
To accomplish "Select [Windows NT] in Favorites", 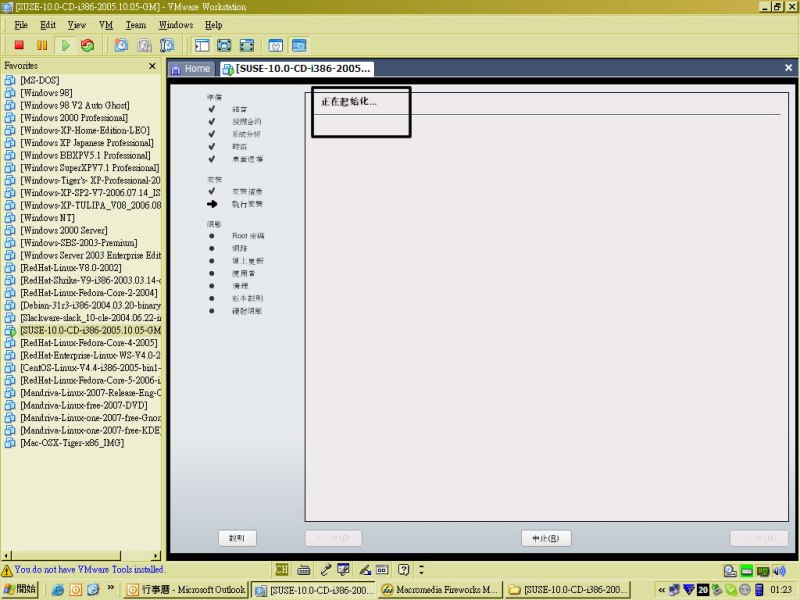I will (x=47, y=218).
